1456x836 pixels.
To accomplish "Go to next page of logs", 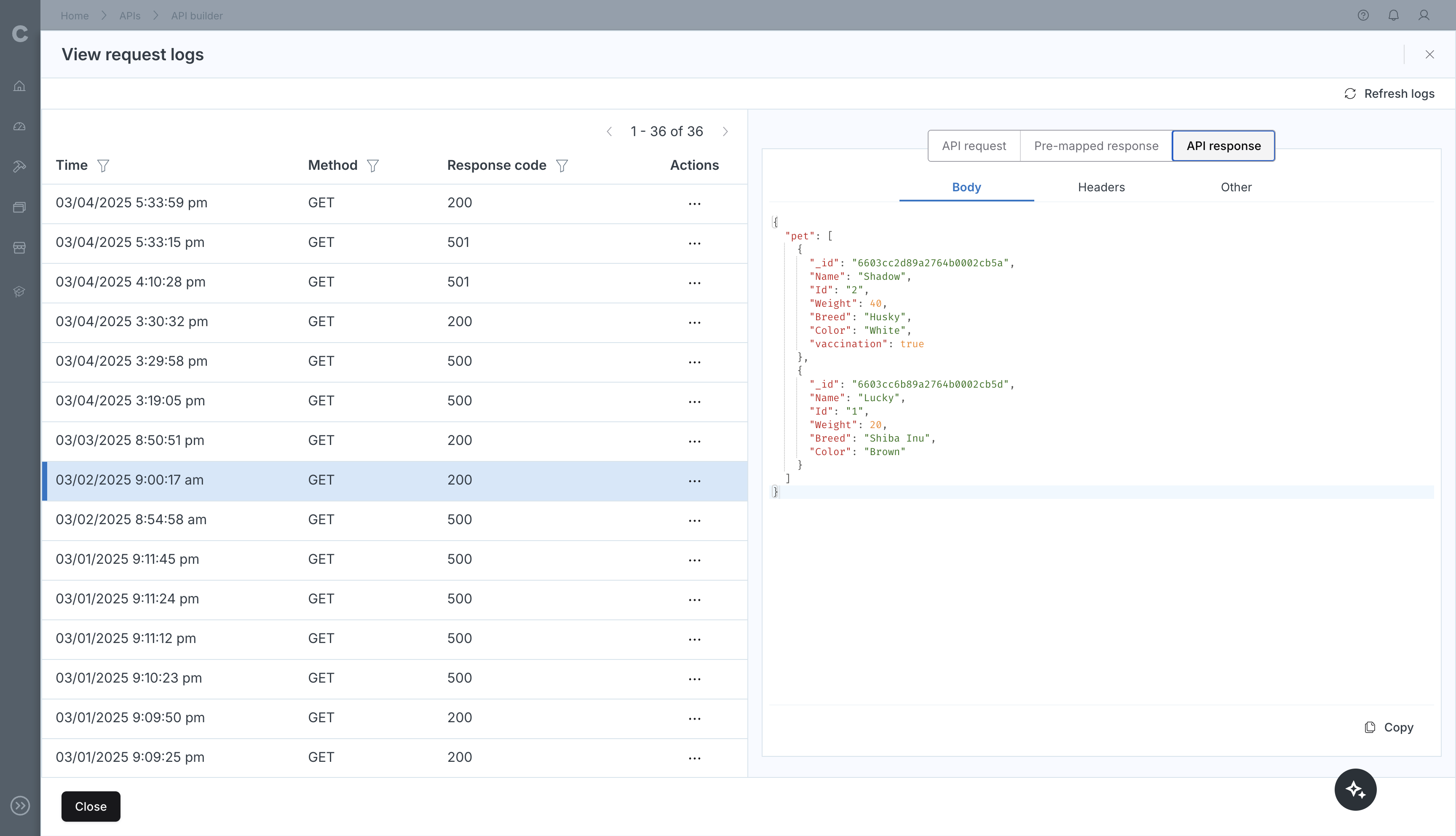I will tap(725, 131).
